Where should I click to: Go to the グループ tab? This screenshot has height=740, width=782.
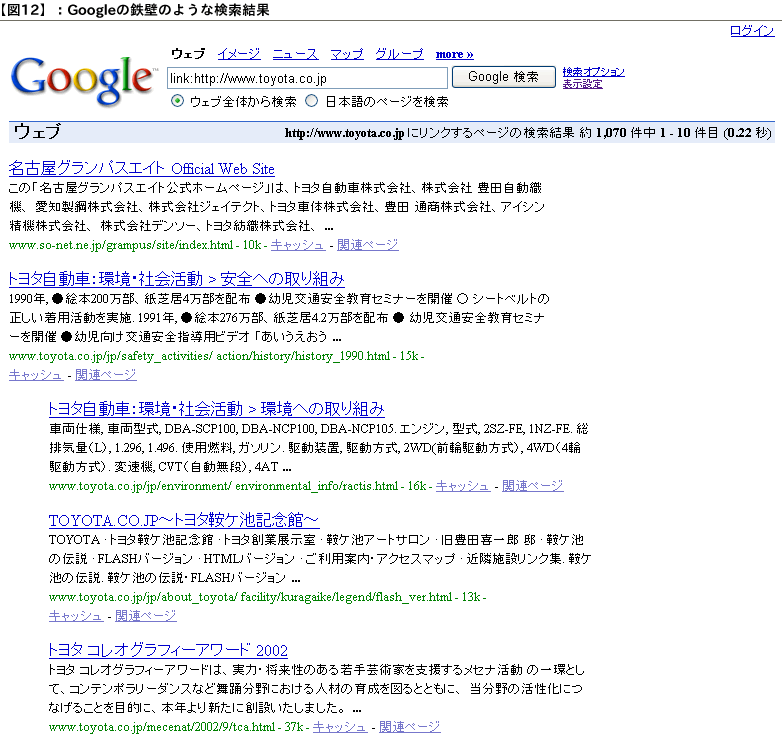click(399, 54)
